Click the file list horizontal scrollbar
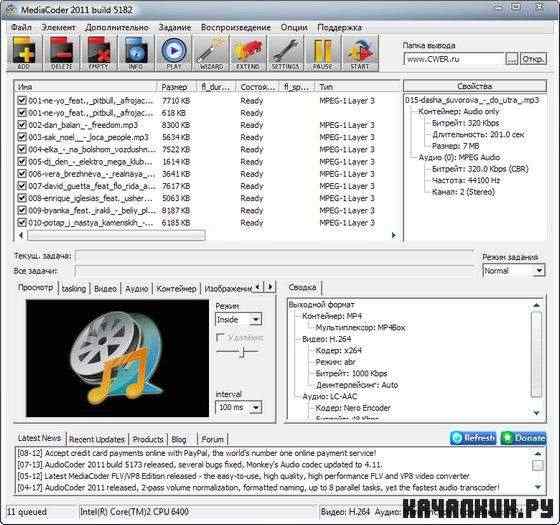The width and height of the screenshot is (560, 525). [116, 235]
